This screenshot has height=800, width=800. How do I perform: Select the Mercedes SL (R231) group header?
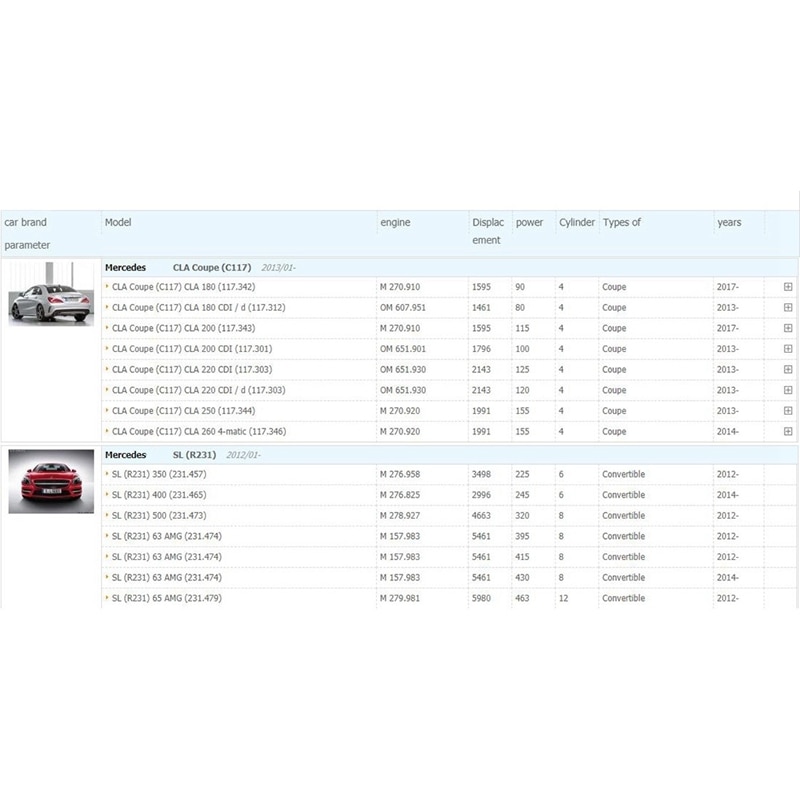[449, 455]
